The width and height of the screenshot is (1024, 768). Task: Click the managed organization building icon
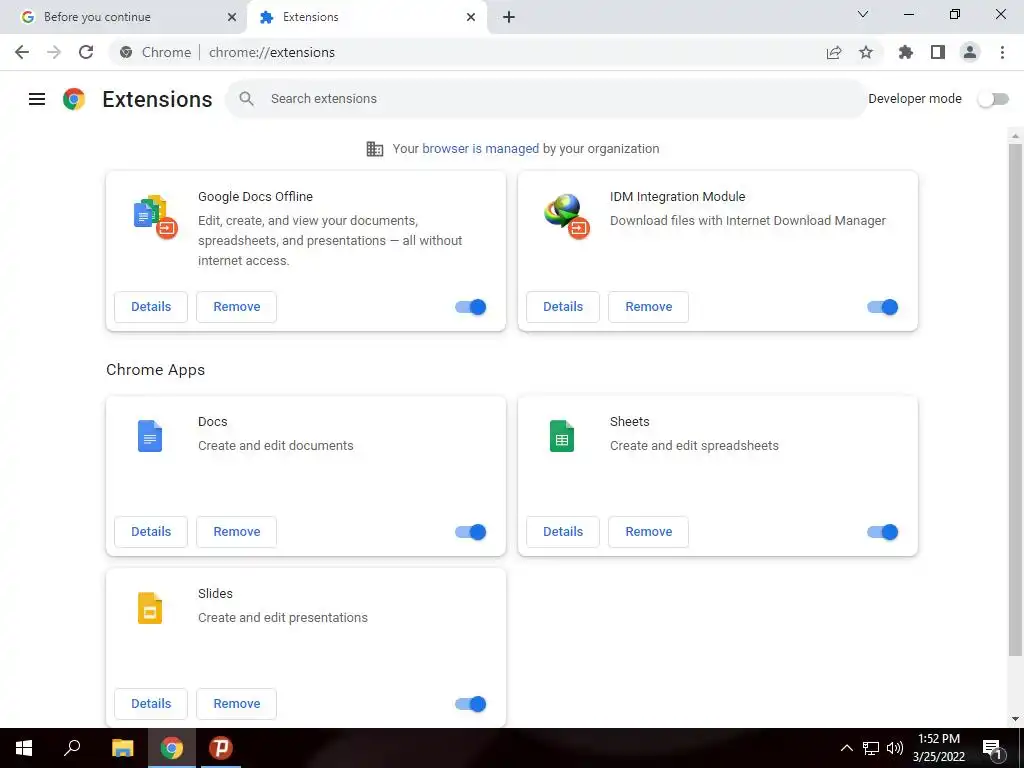pyautogui.click(x=375, y=149)
